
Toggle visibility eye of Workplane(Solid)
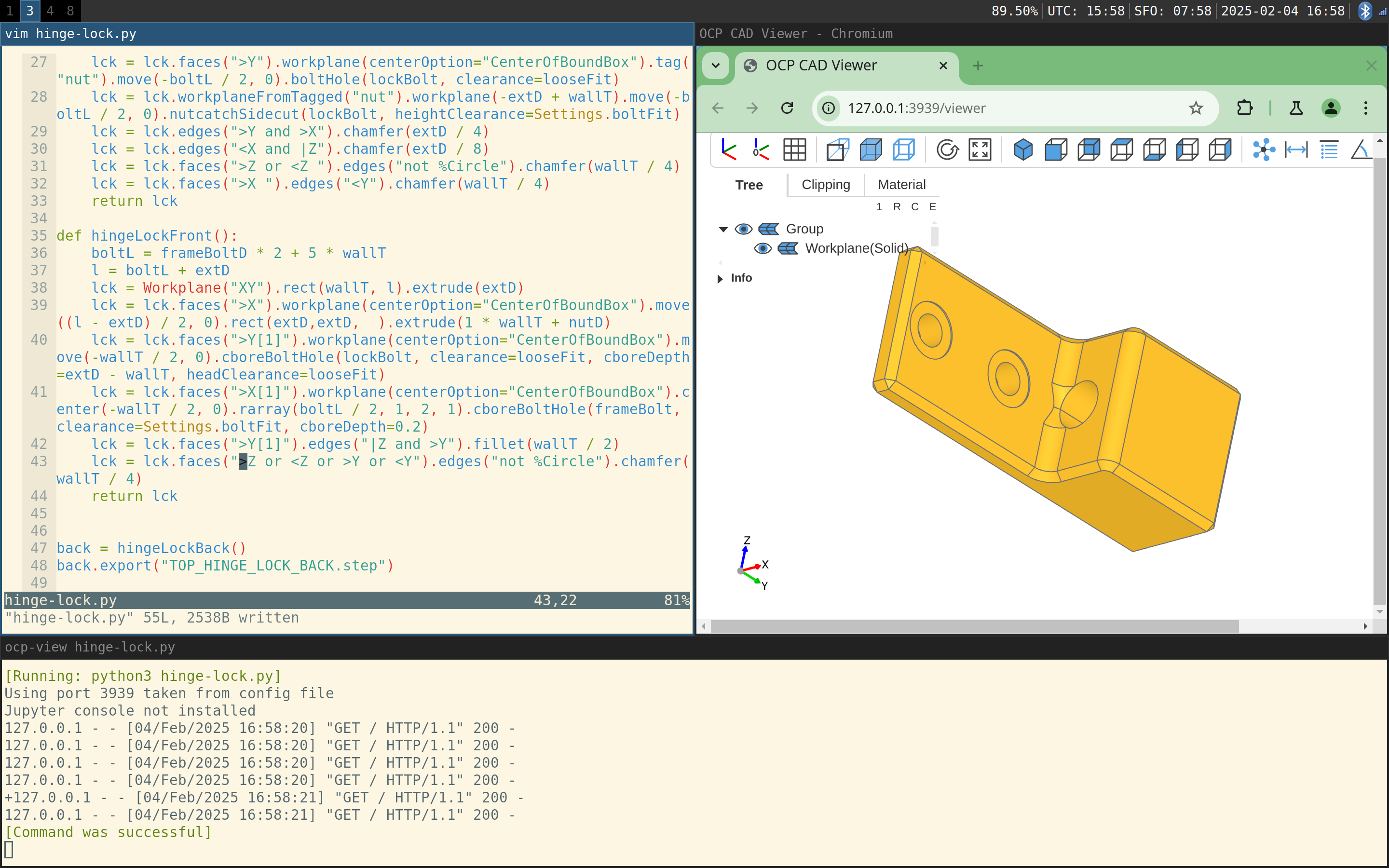click(x=763, y=248)
